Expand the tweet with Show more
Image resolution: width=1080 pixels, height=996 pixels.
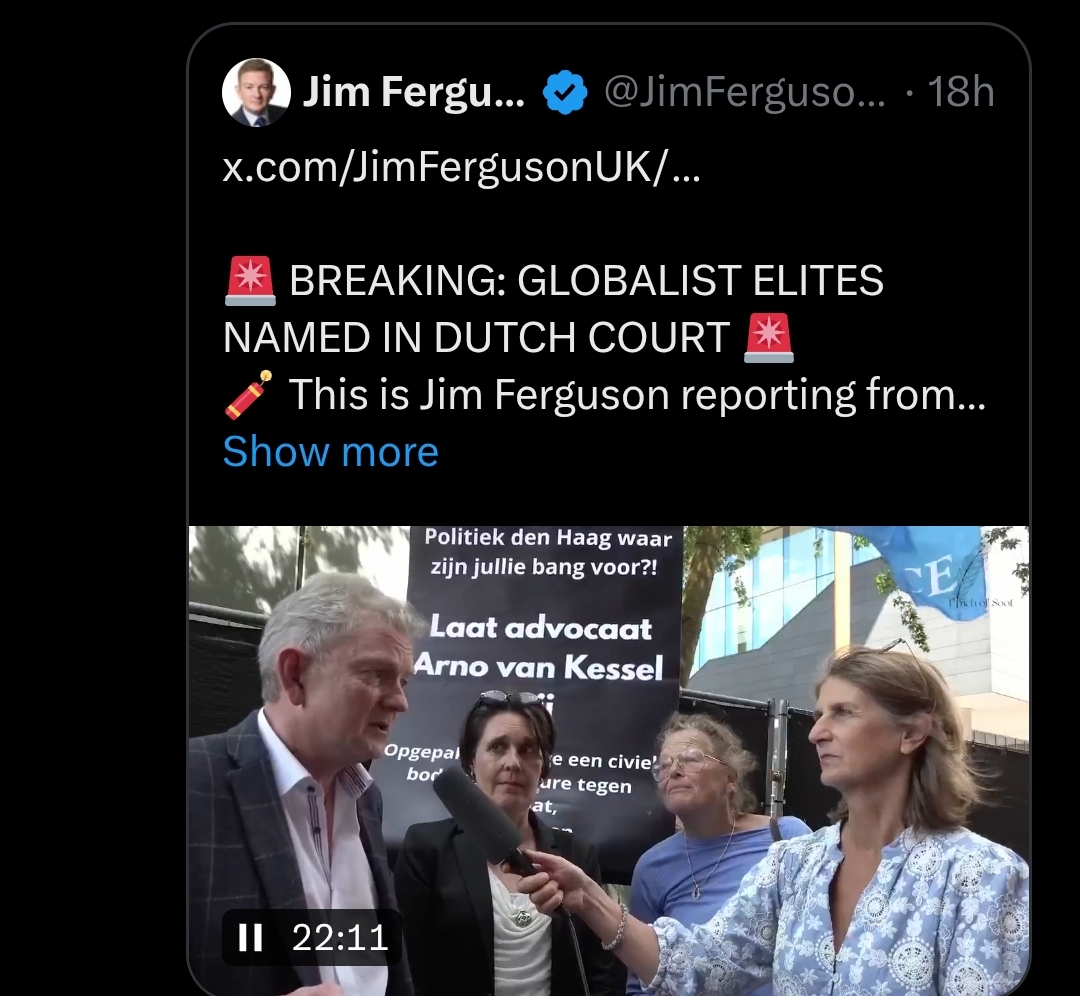(x=331, y=452)
